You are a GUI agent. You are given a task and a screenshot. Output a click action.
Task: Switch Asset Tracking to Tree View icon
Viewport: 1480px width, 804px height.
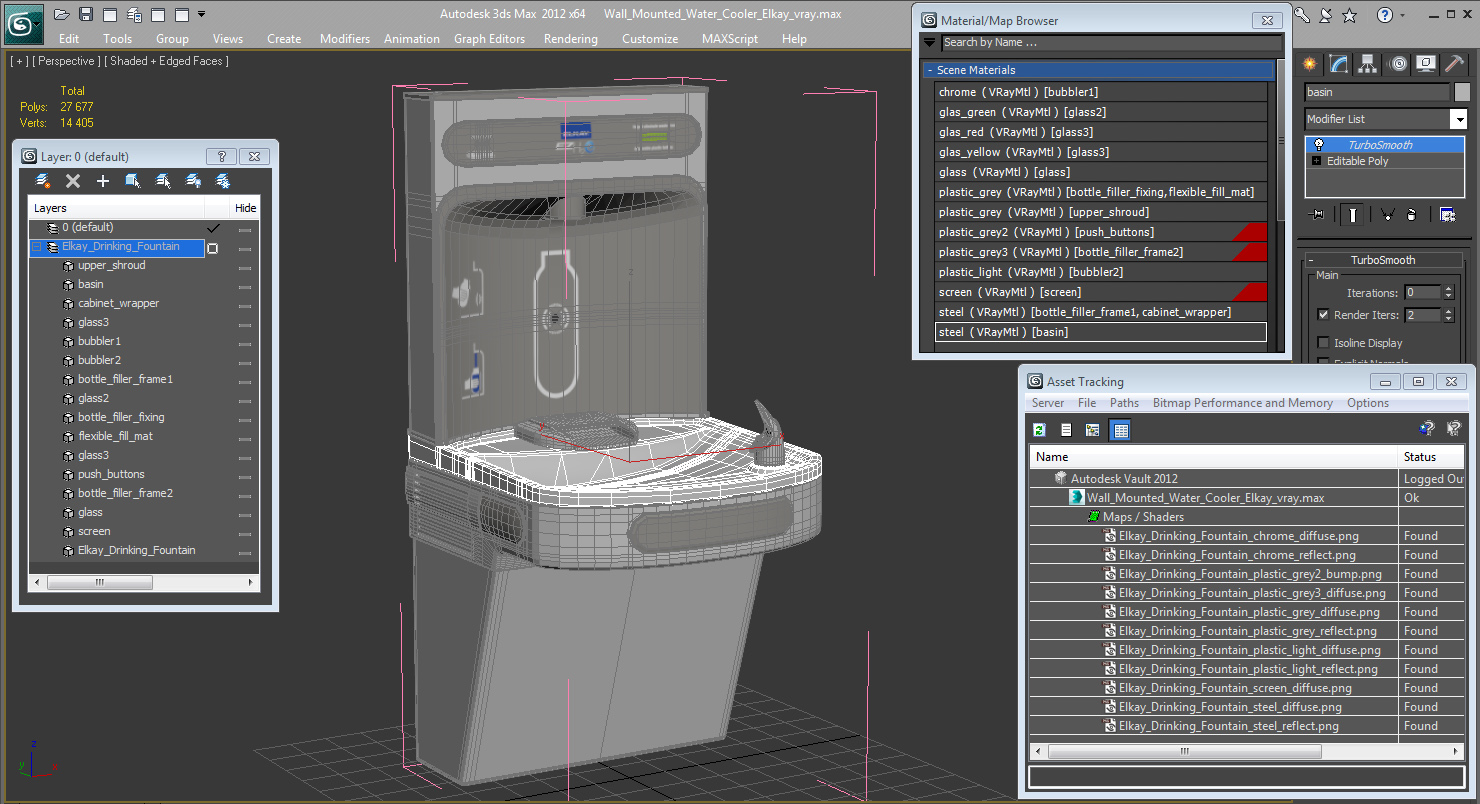coord(1093,430)
